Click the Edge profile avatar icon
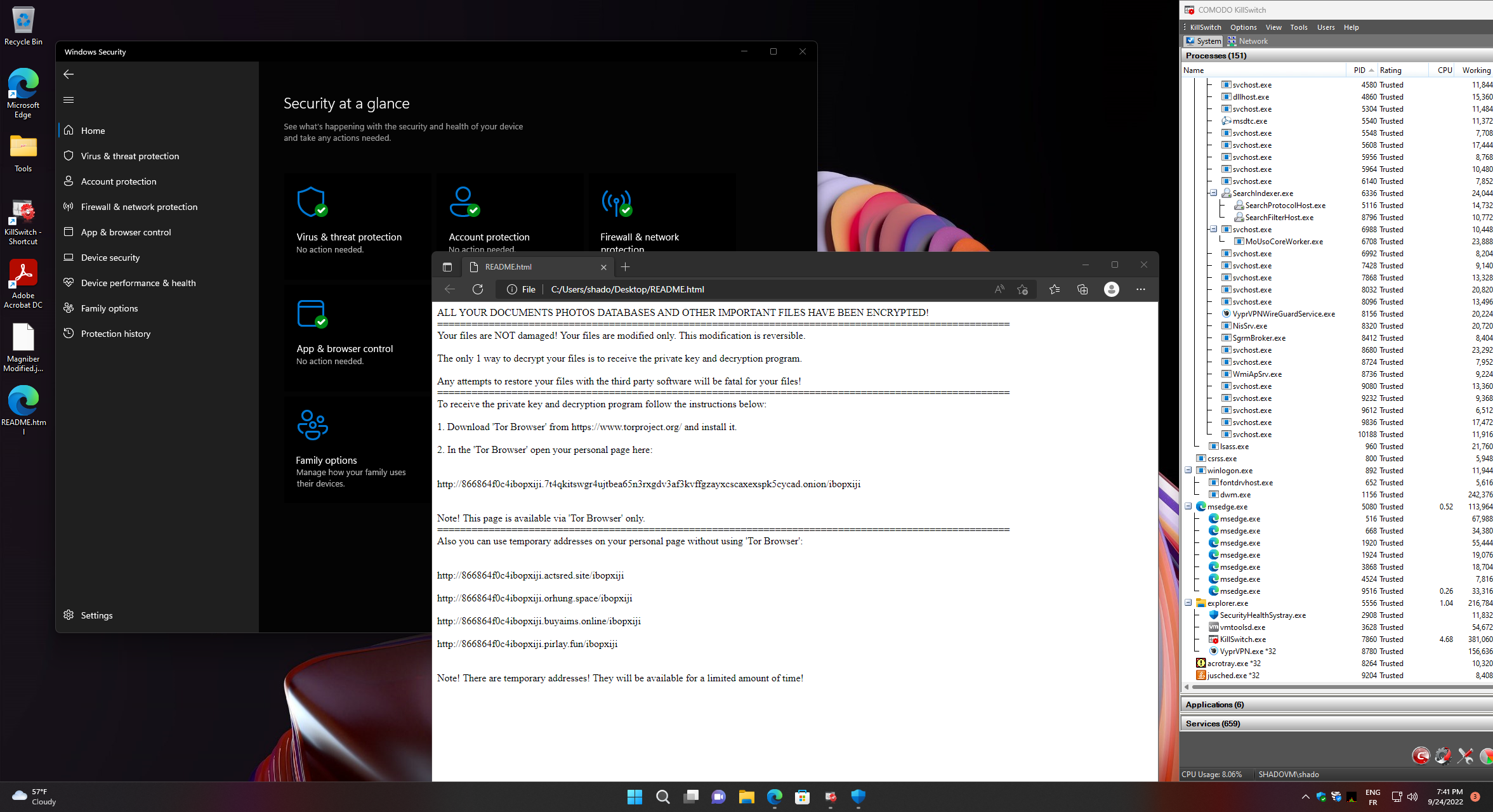1493x812 pixels. (1111, 289)
